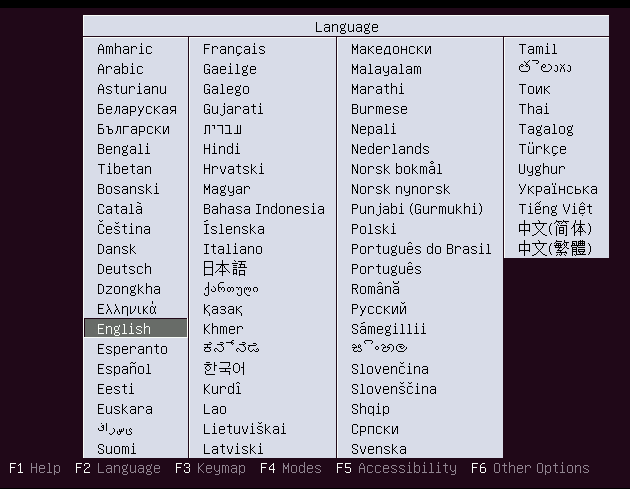This screenshot has height=489, width=630.
Task: Open the F3 Keymap option
Action: coord(210,468)
